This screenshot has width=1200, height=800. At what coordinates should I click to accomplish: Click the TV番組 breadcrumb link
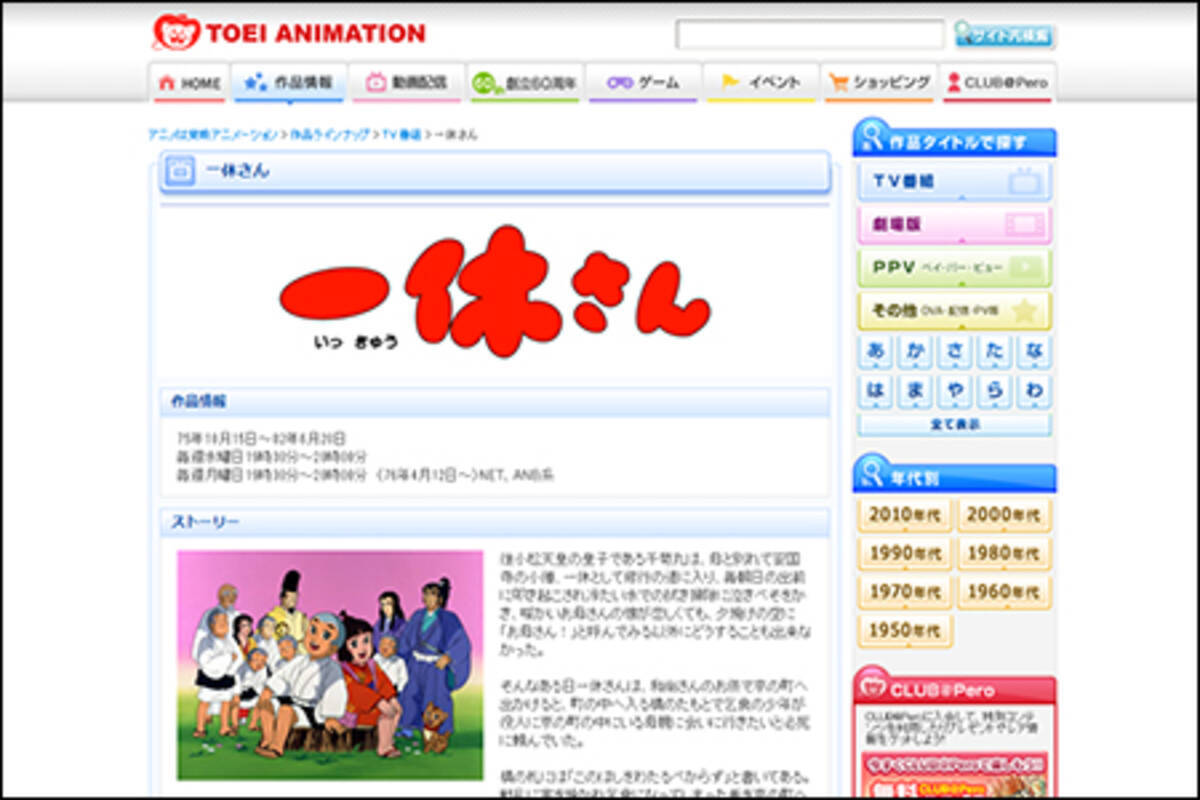click(402, 134)
